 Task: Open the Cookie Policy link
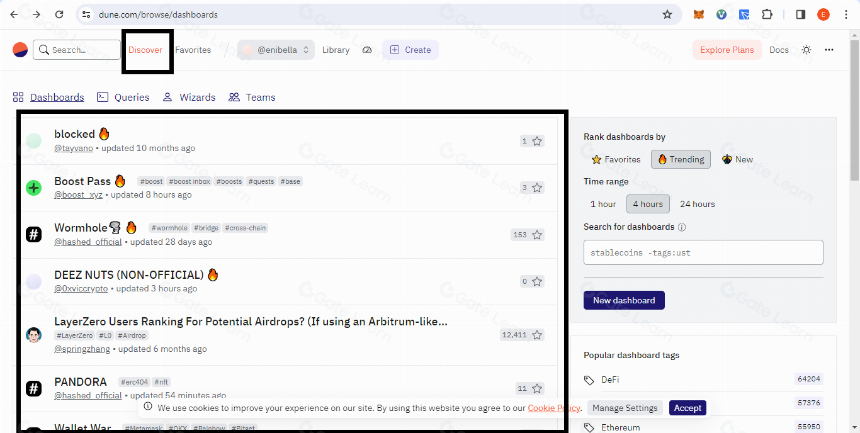[553, 408]
